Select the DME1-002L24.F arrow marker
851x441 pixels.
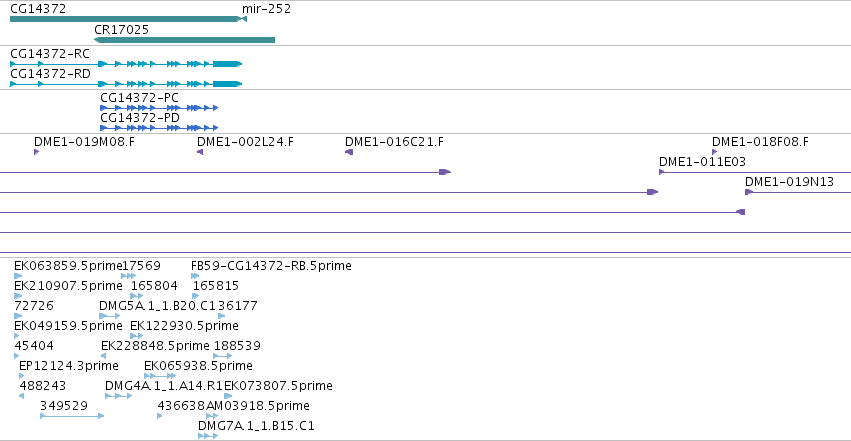[x=200, y=152]
